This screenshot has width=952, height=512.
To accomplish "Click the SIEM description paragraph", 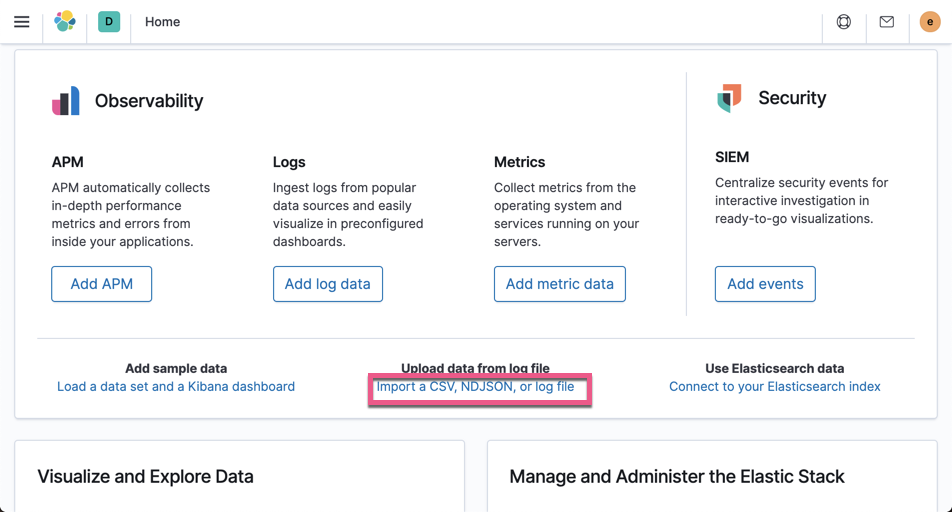I will pos(801,200).
